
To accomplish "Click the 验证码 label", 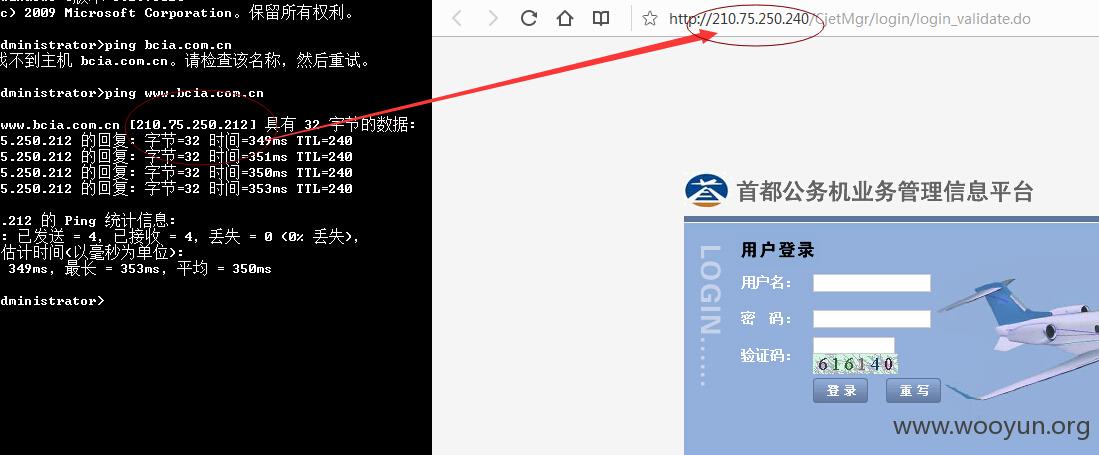I will pos(765,355).
